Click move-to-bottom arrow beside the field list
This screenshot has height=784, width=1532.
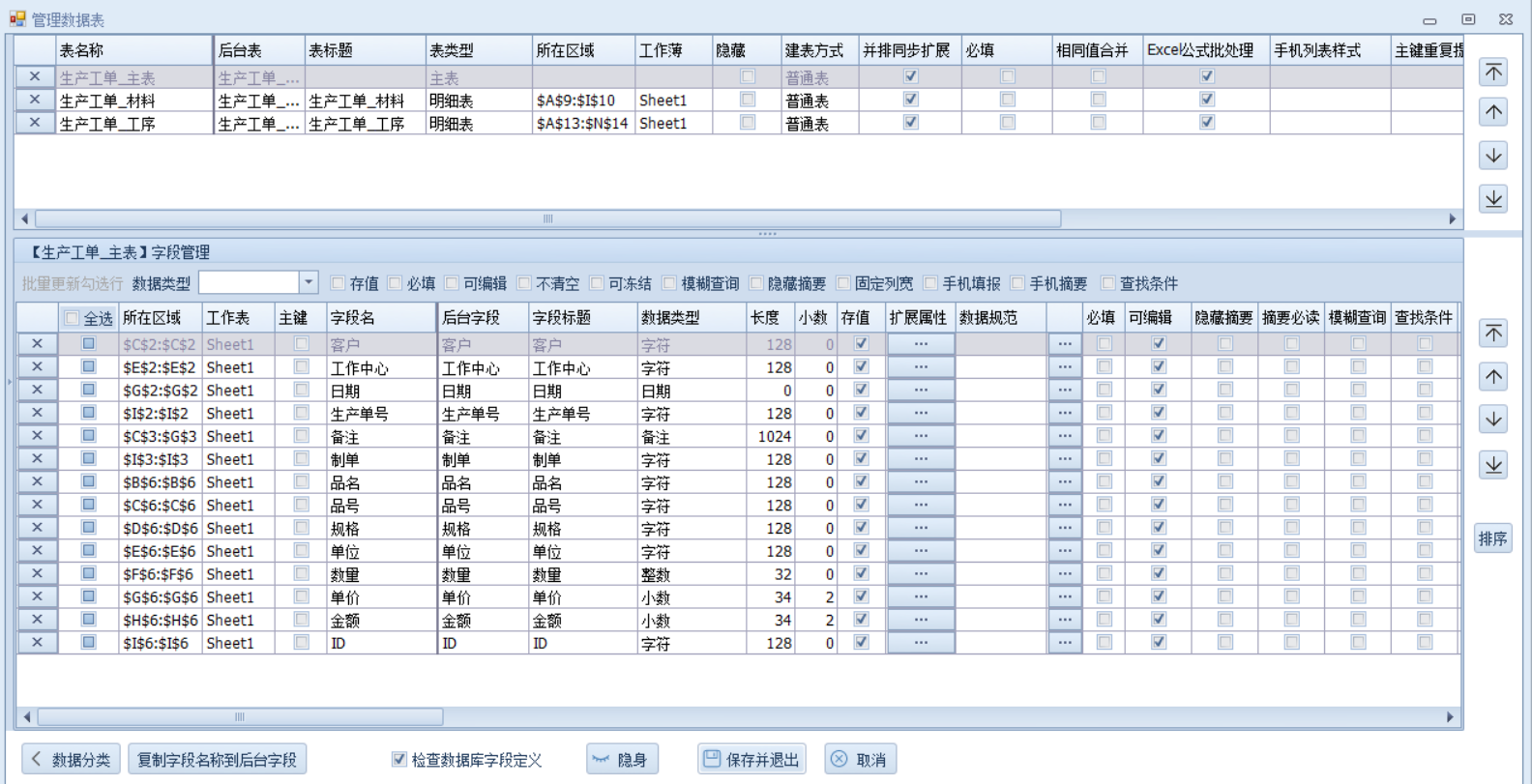point(1493,465)
